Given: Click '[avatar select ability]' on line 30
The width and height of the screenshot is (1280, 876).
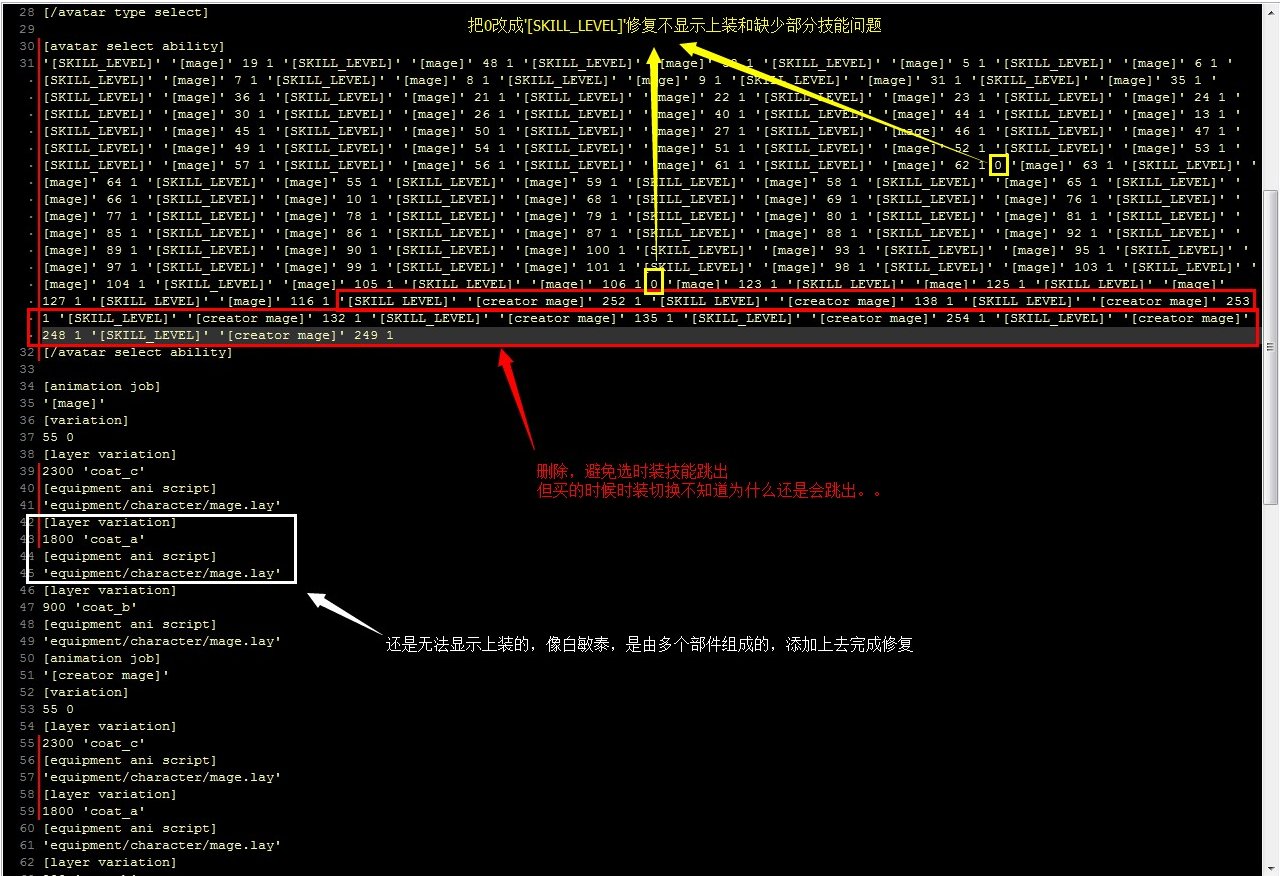Looking at the screenshot, I should [134, 47].
